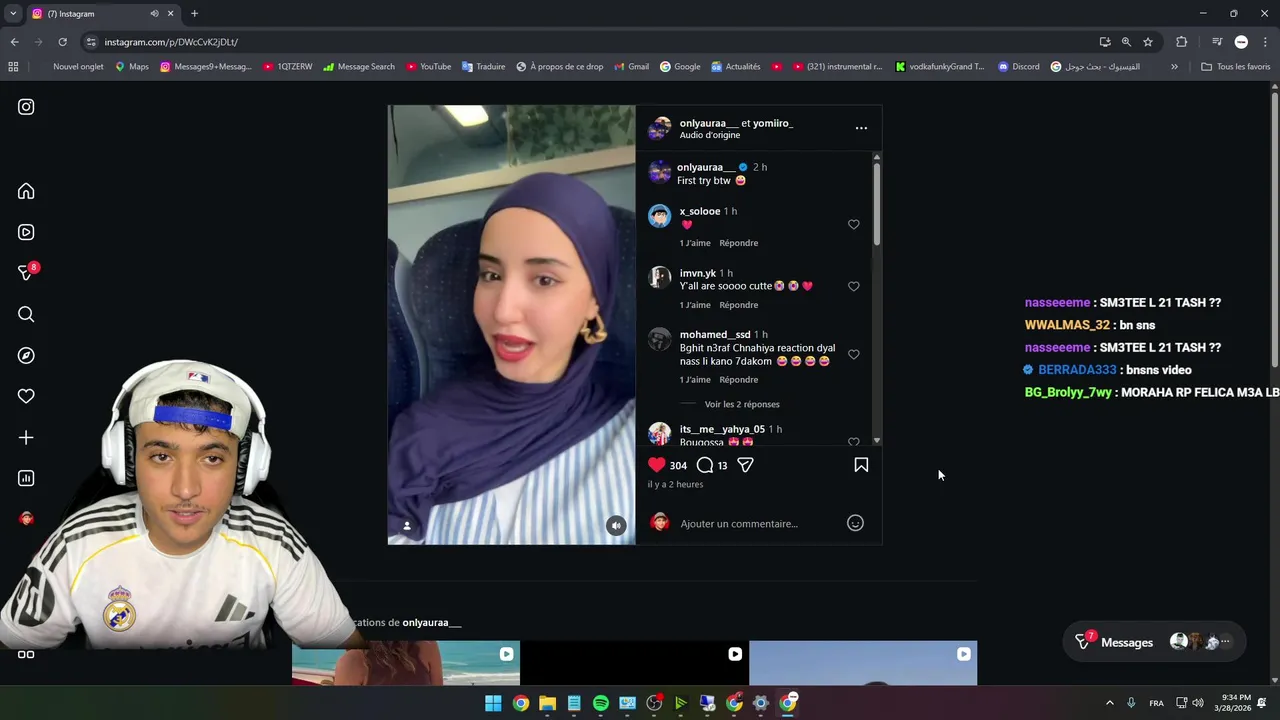Toggle video sound with speaker icon
Image resolution: width=1280 pixels, height=720 pixels.
[616, 526]
